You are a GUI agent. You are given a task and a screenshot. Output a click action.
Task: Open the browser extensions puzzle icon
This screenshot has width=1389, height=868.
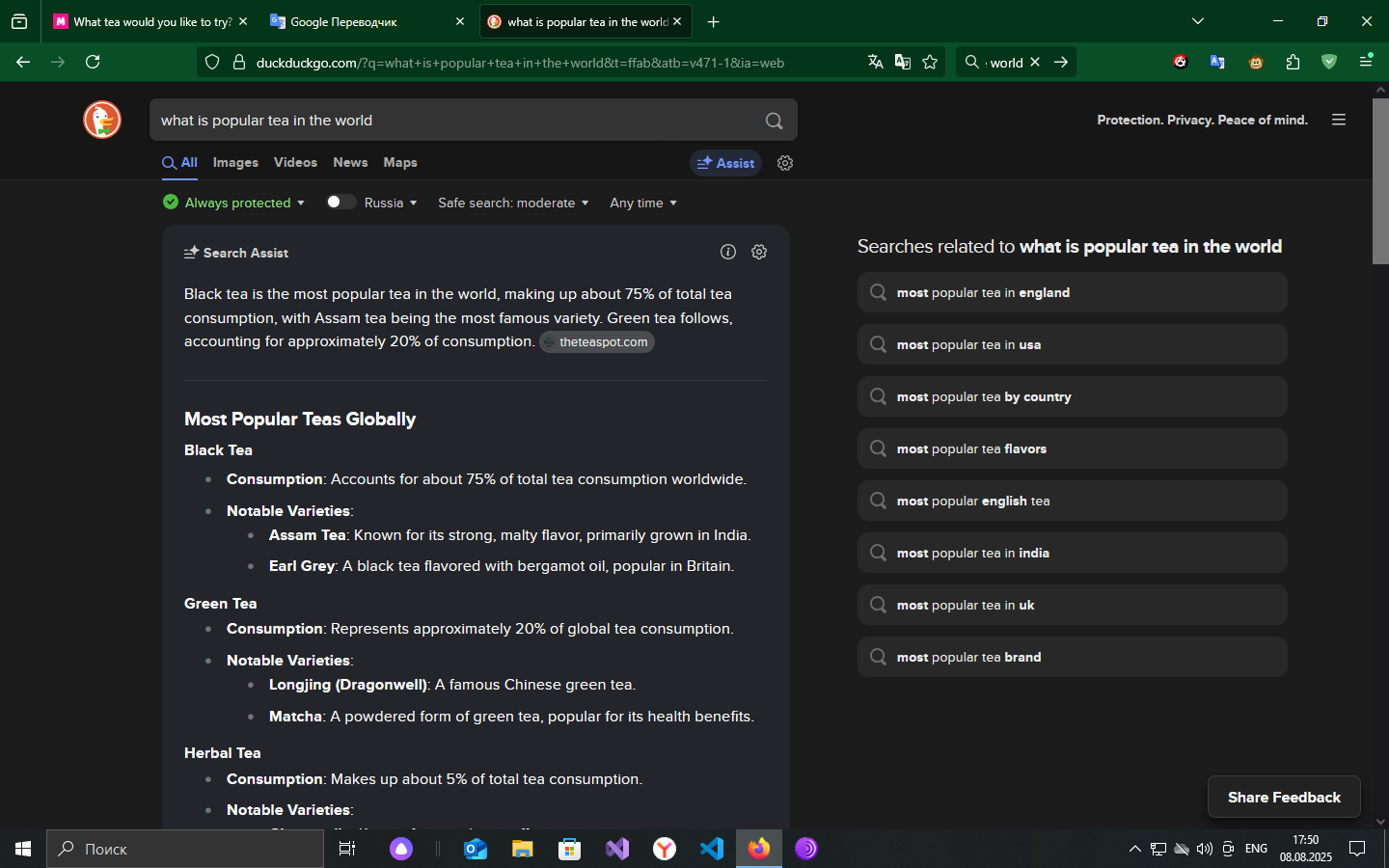coord(1293,62)
